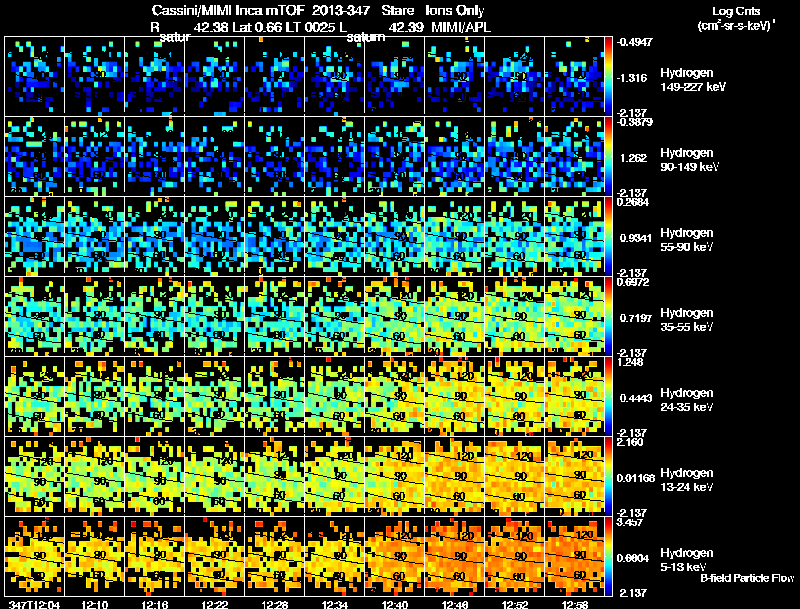Click the 12:58 time label
Image resolution: width=800 pixels, height=609 pixels.
pyautogui.click(x=575, y=604)
